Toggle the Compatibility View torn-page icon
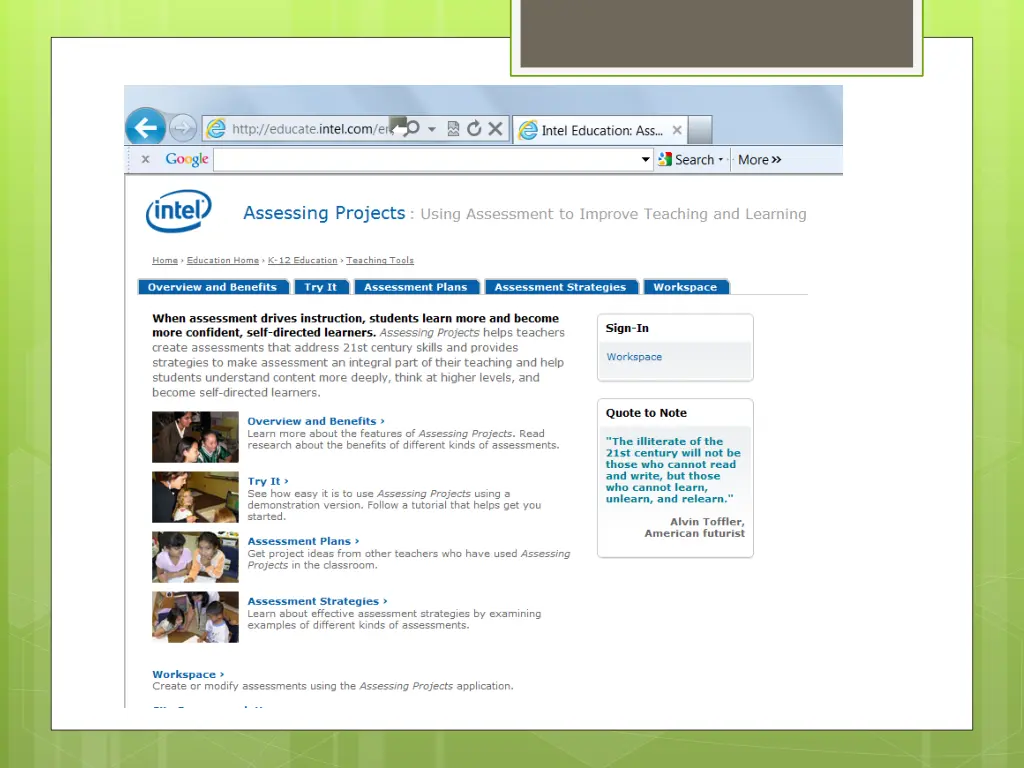This screenshot has height=768, width=1024. 453,129
